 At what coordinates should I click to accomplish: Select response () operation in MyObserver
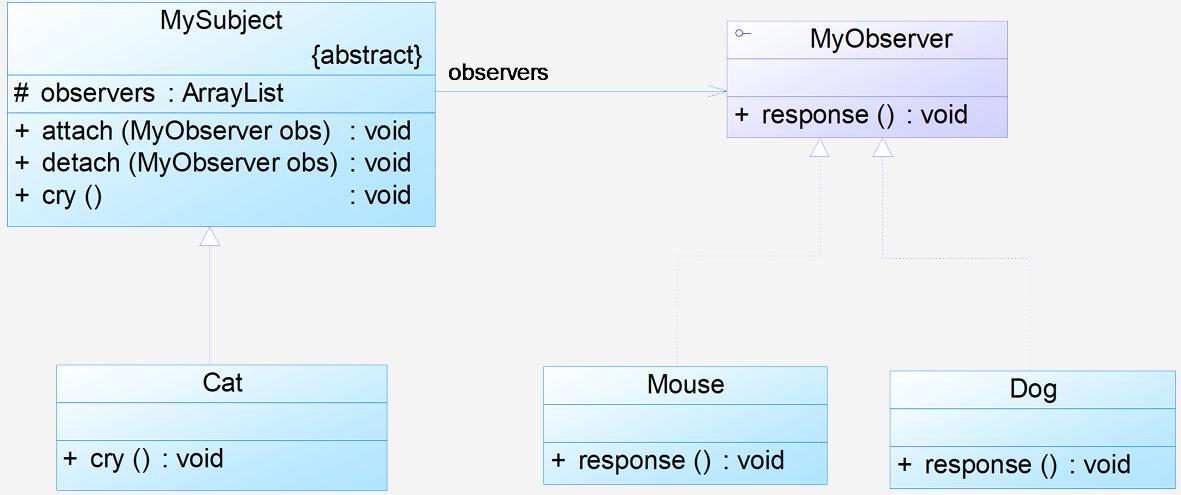pyautogui.click(x=851, y=115)
